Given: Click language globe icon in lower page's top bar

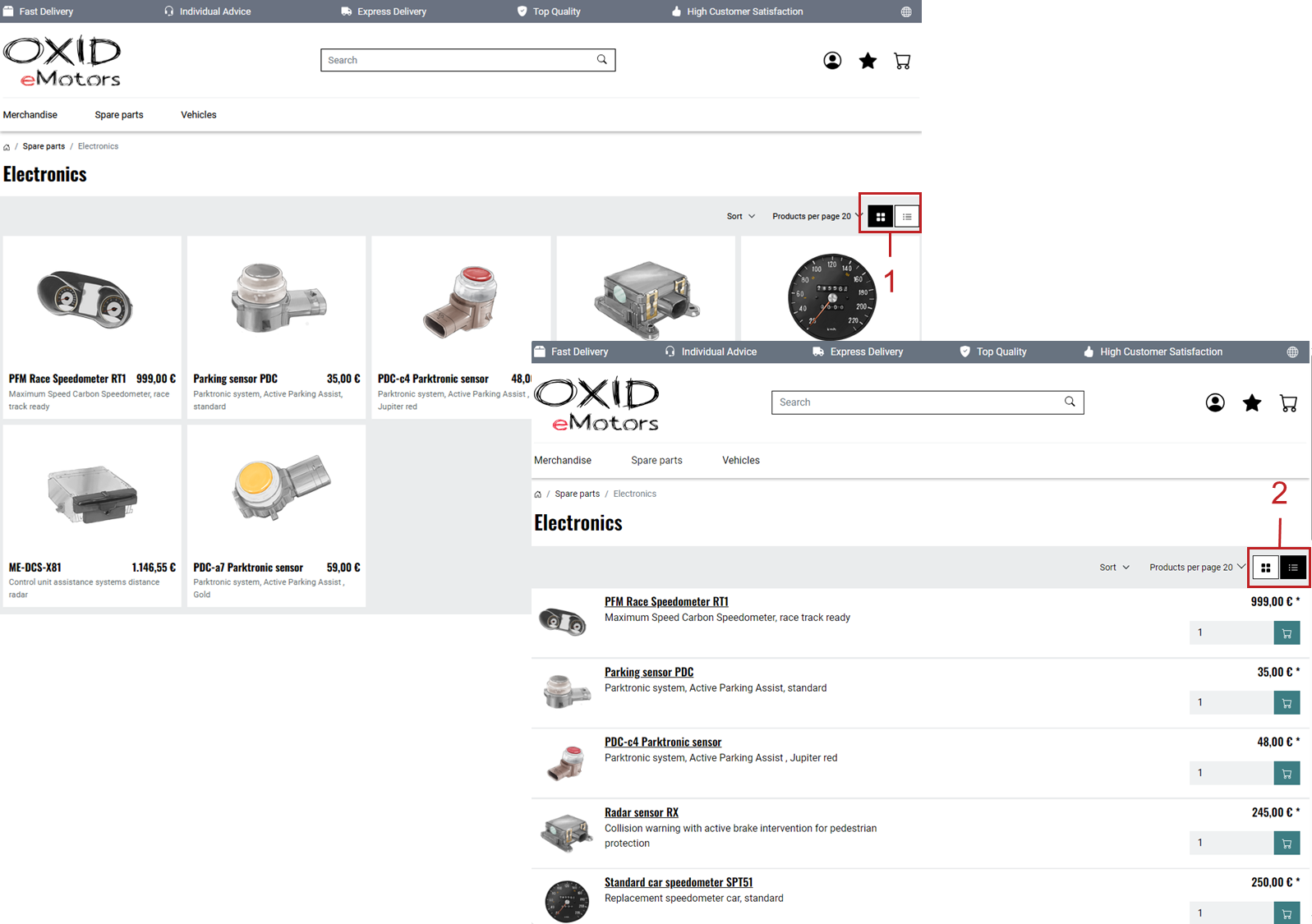Looking at the screenshot, I should (1292, 352).
